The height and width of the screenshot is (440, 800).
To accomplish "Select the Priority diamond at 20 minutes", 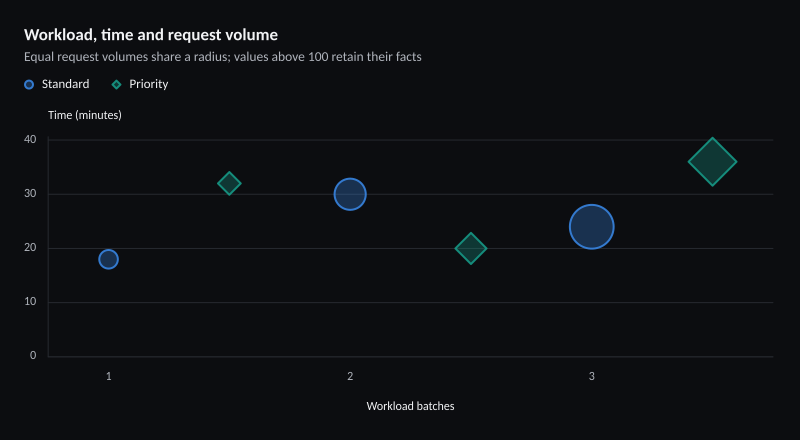I will pos(470,249).
